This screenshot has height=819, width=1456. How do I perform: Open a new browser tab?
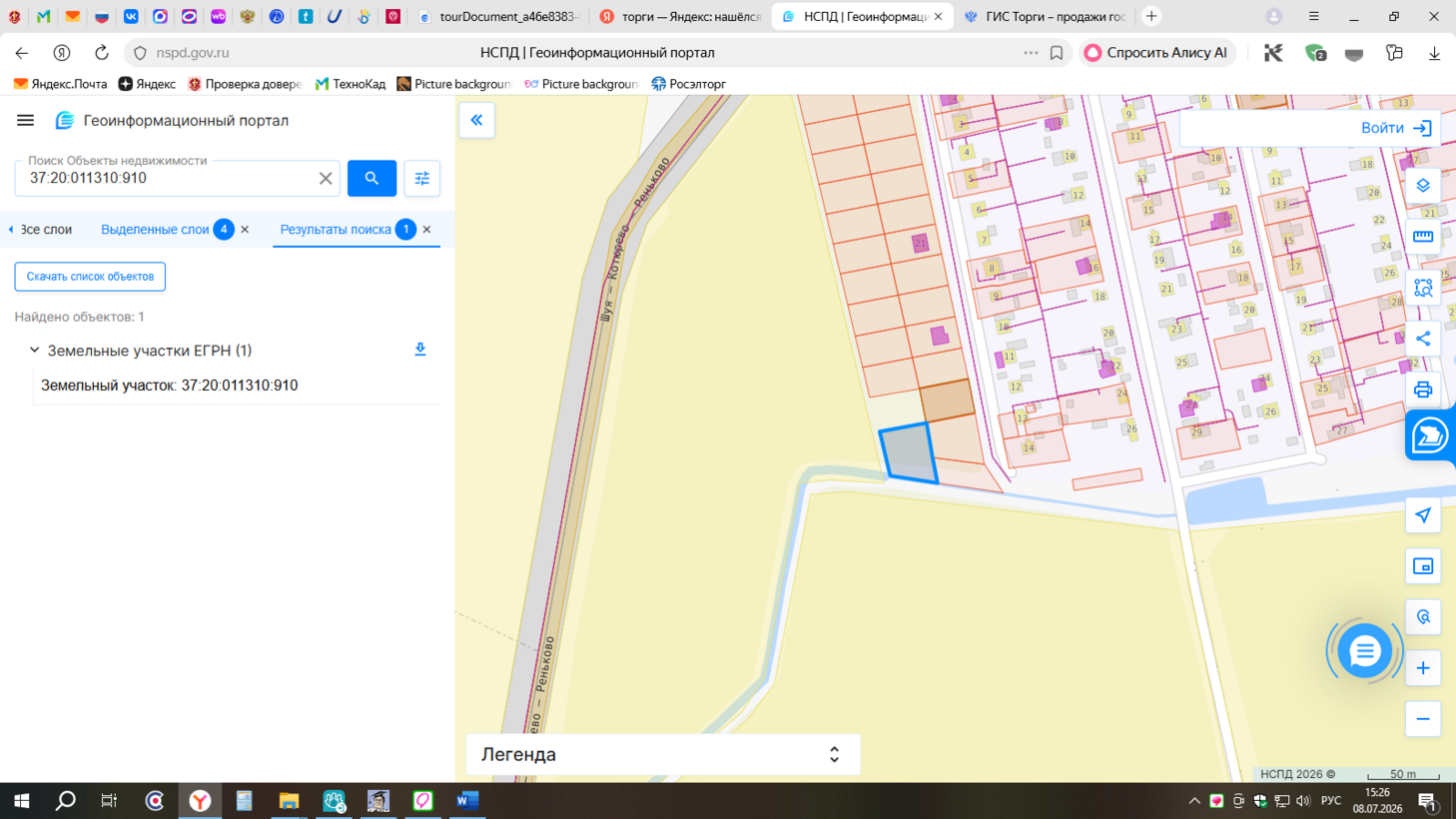tap(1151, 16)
